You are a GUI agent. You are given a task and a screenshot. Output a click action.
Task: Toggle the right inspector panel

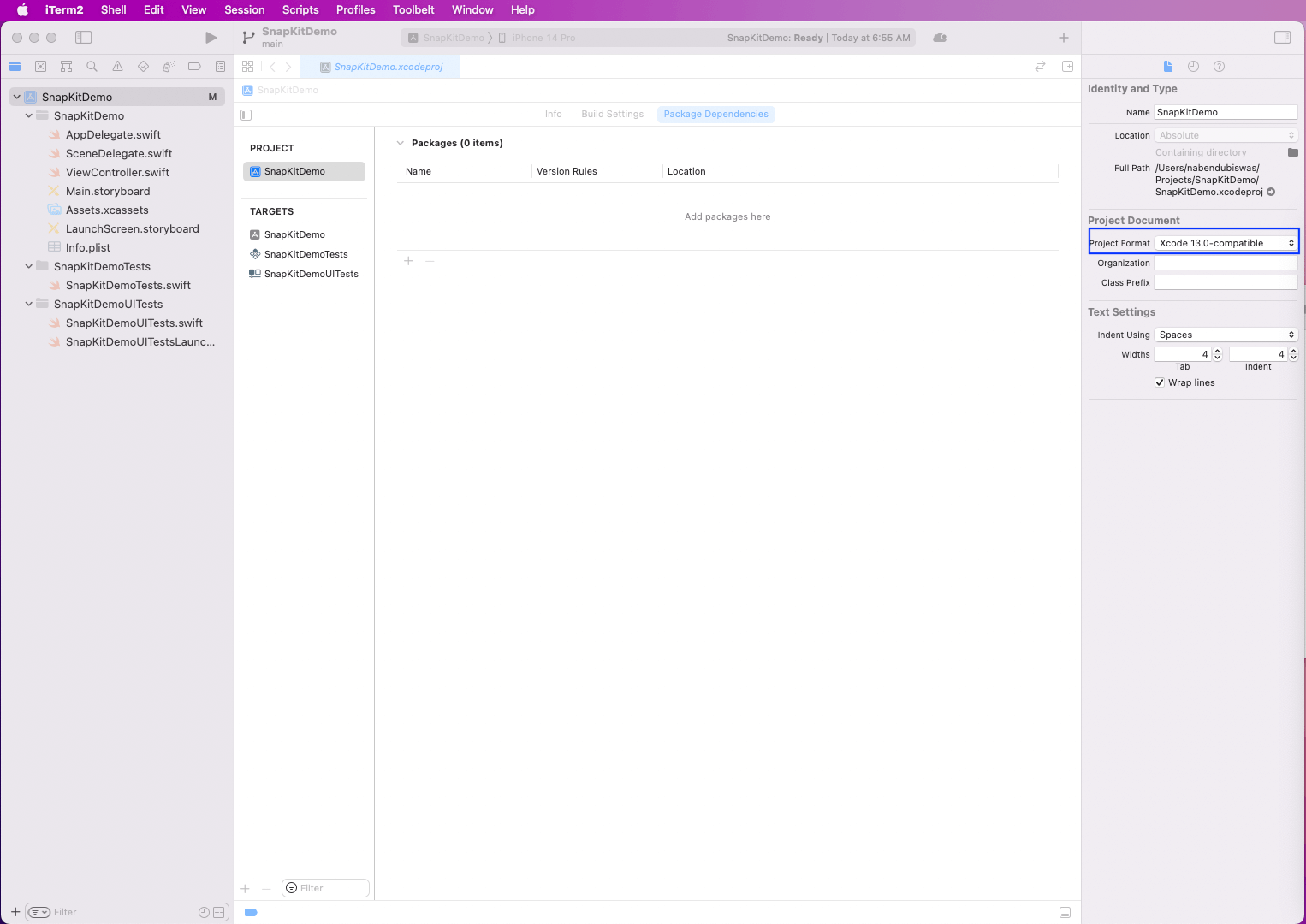pos(1282,38)
